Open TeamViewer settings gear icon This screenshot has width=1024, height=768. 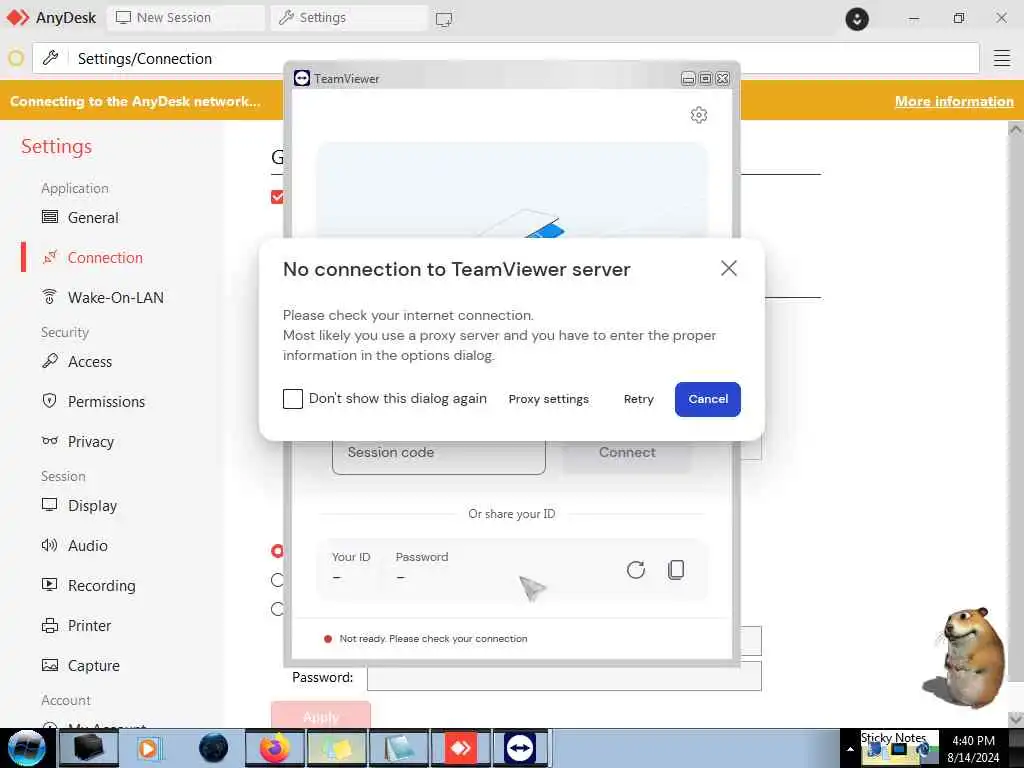[699, 115]
